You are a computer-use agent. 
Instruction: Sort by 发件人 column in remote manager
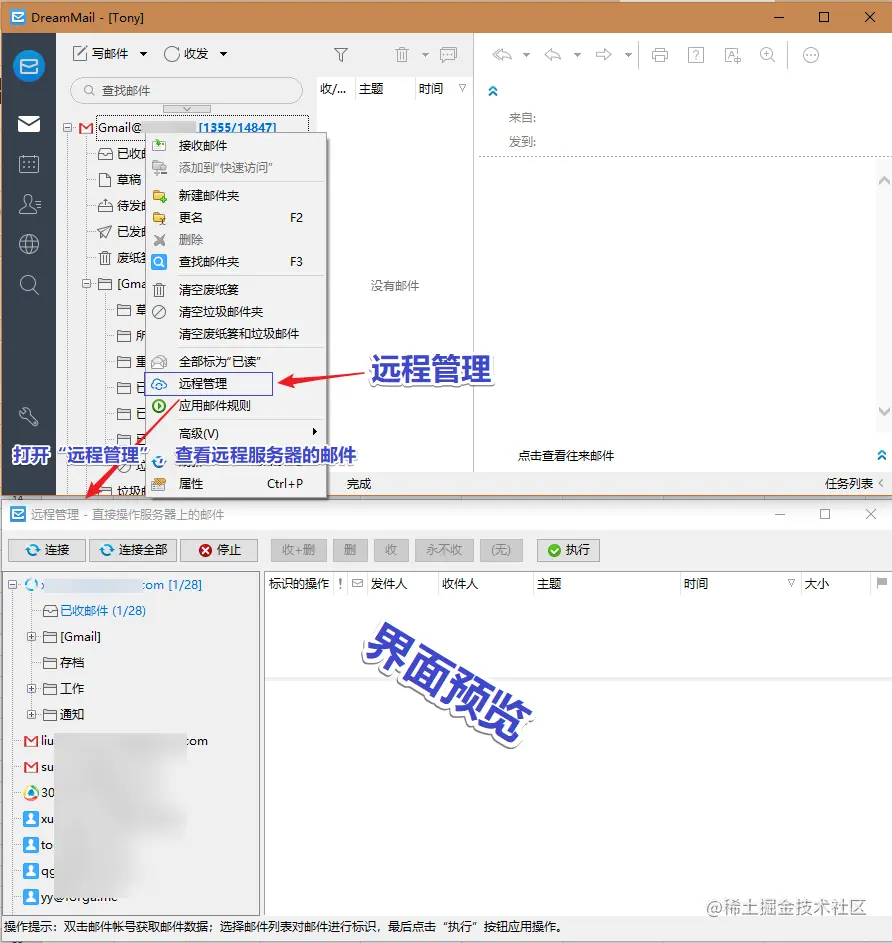[402, 583]
